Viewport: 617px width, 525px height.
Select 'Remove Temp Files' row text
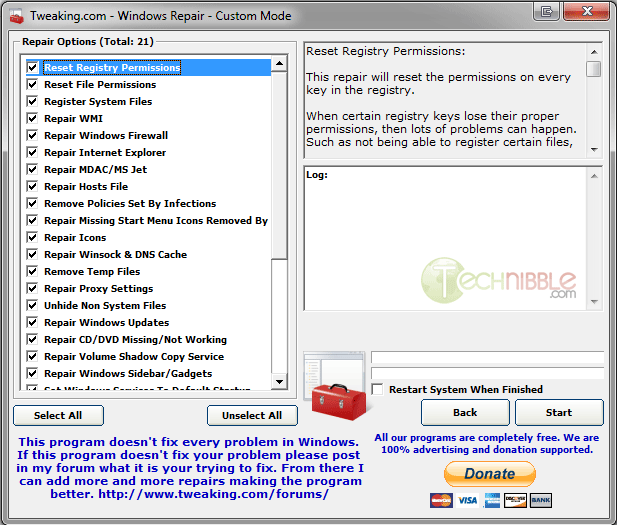tap(92, 272)
